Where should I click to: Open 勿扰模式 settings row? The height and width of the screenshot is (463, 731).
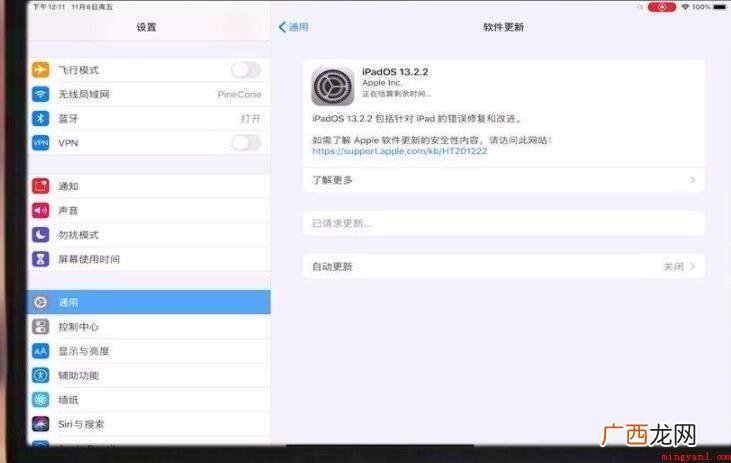[x=149, y=235]
